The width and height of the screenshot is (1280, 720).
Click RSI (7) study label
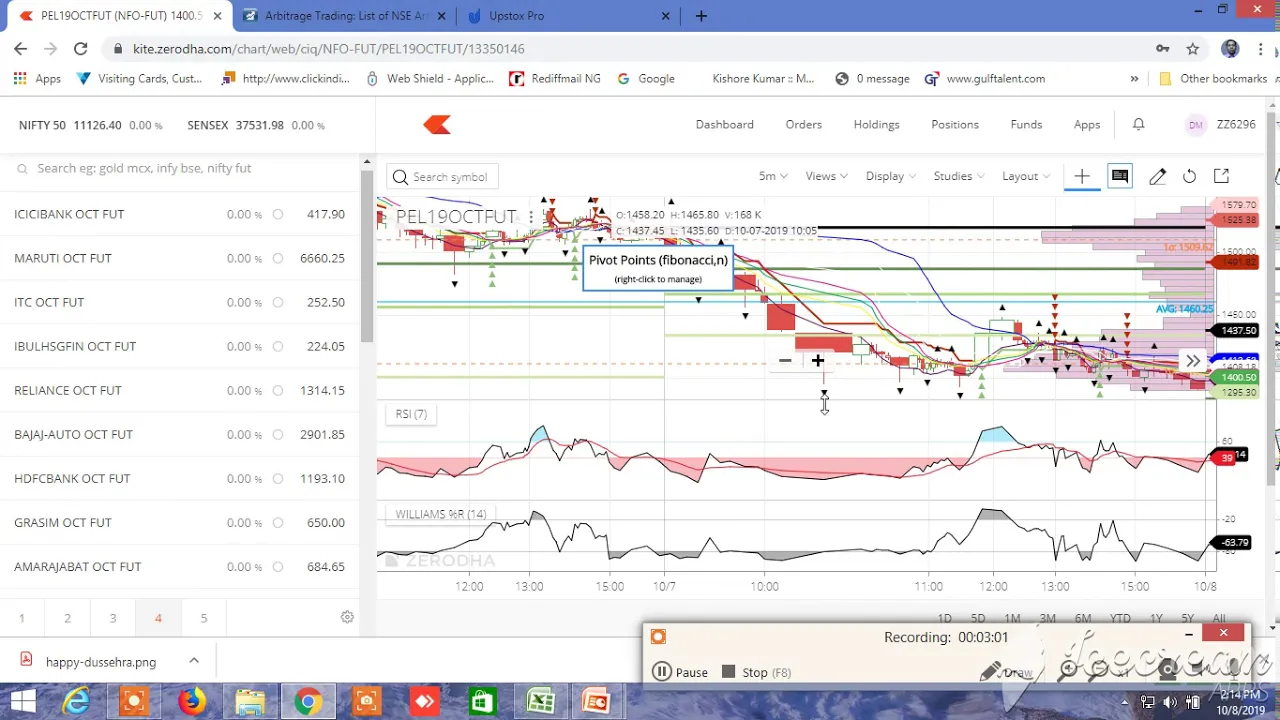(411, 414)
